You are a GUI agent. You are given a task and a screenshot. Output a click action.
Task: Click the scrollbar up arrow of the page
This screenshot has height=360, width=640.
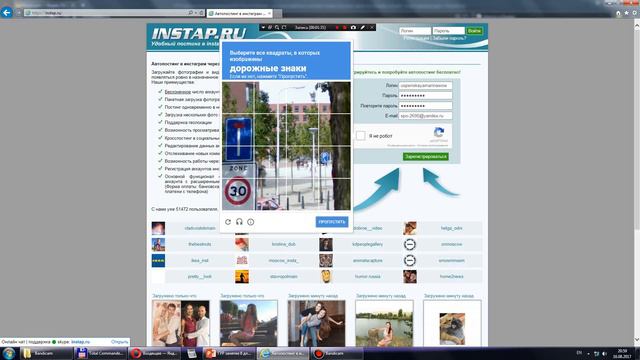(637, 26)
